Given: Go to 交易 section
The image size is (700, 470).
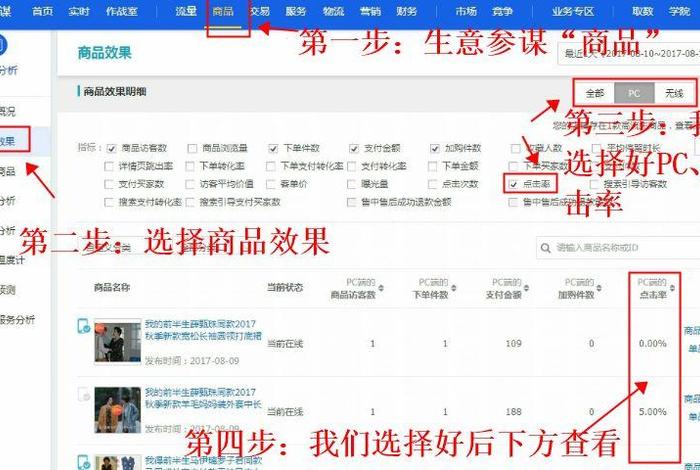Looking at the screenshot, I should pyautogui.click(x=260, y=11).
